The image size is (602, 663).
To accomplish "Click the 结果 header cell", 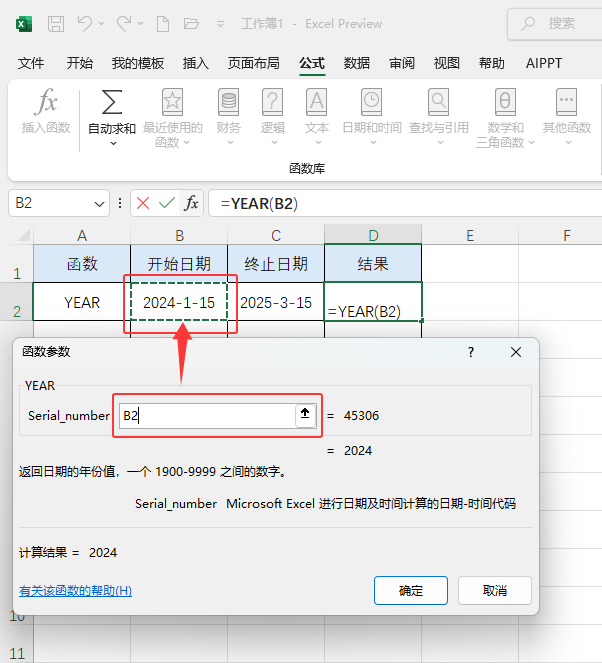I will point(373,264).
